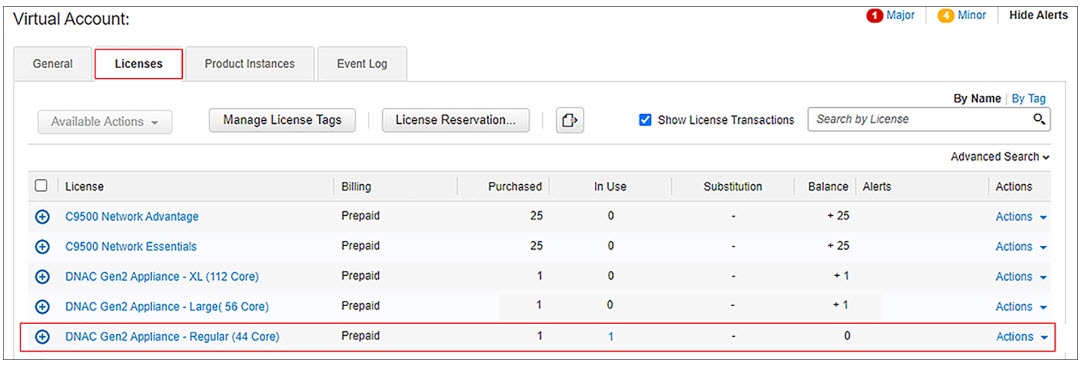Expand DNAC Gen2 Appliance XL row
Image resolution: width=1083 pixels, height=368 pixels.
point(42,277)
